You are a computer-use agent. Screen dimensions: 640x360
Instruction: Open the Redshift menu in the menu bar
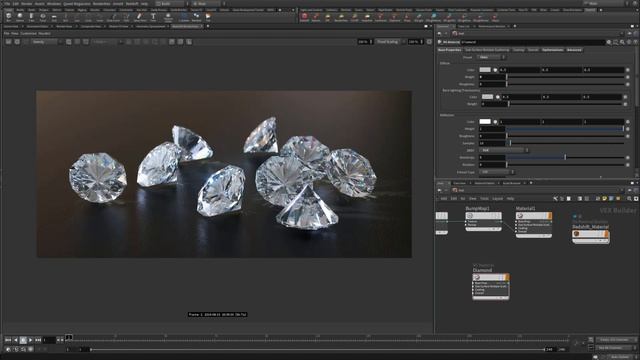click(x=132, y=3)
